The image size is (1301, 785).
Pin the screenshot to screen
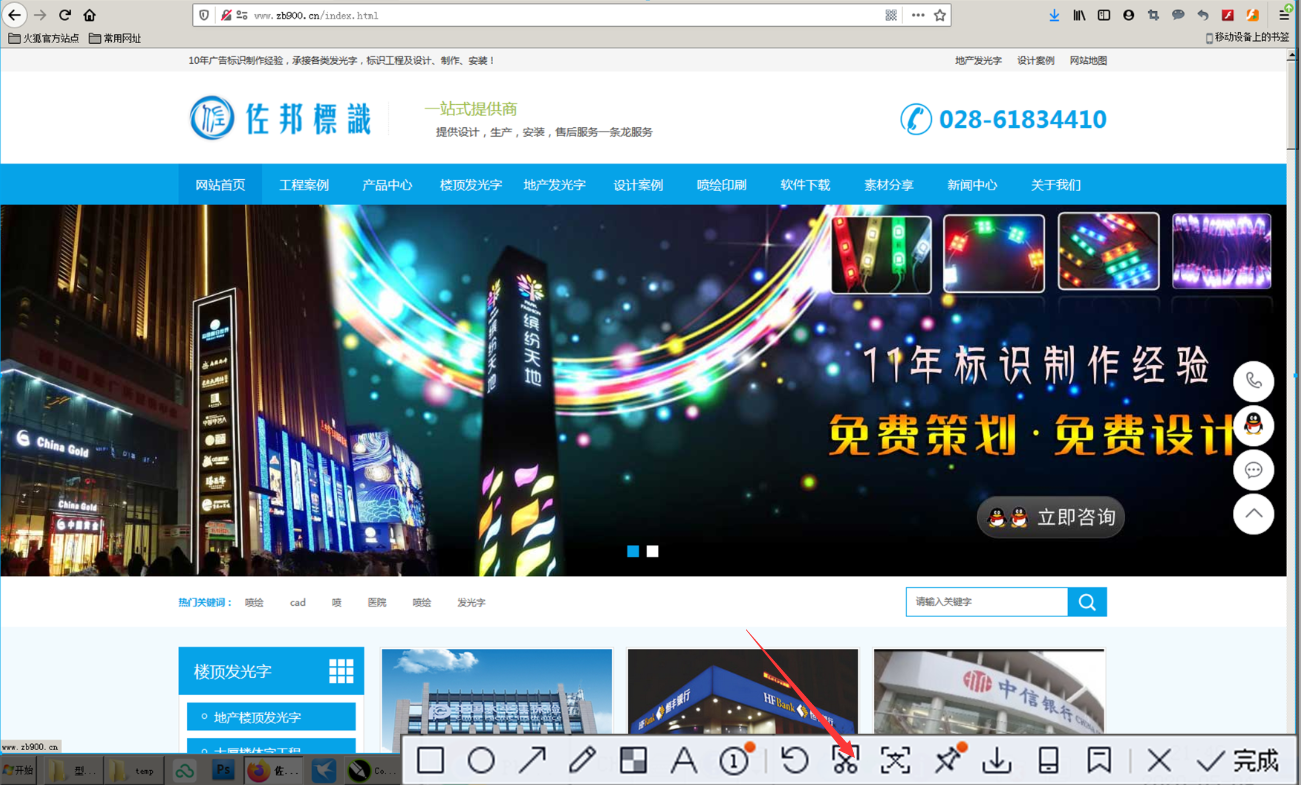coord(947,760)
